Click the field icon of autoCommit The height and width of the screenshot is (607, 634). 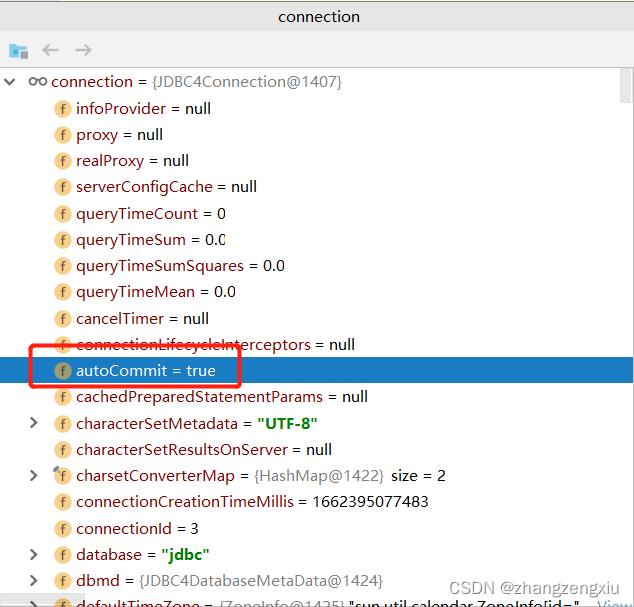coord(63,371)
